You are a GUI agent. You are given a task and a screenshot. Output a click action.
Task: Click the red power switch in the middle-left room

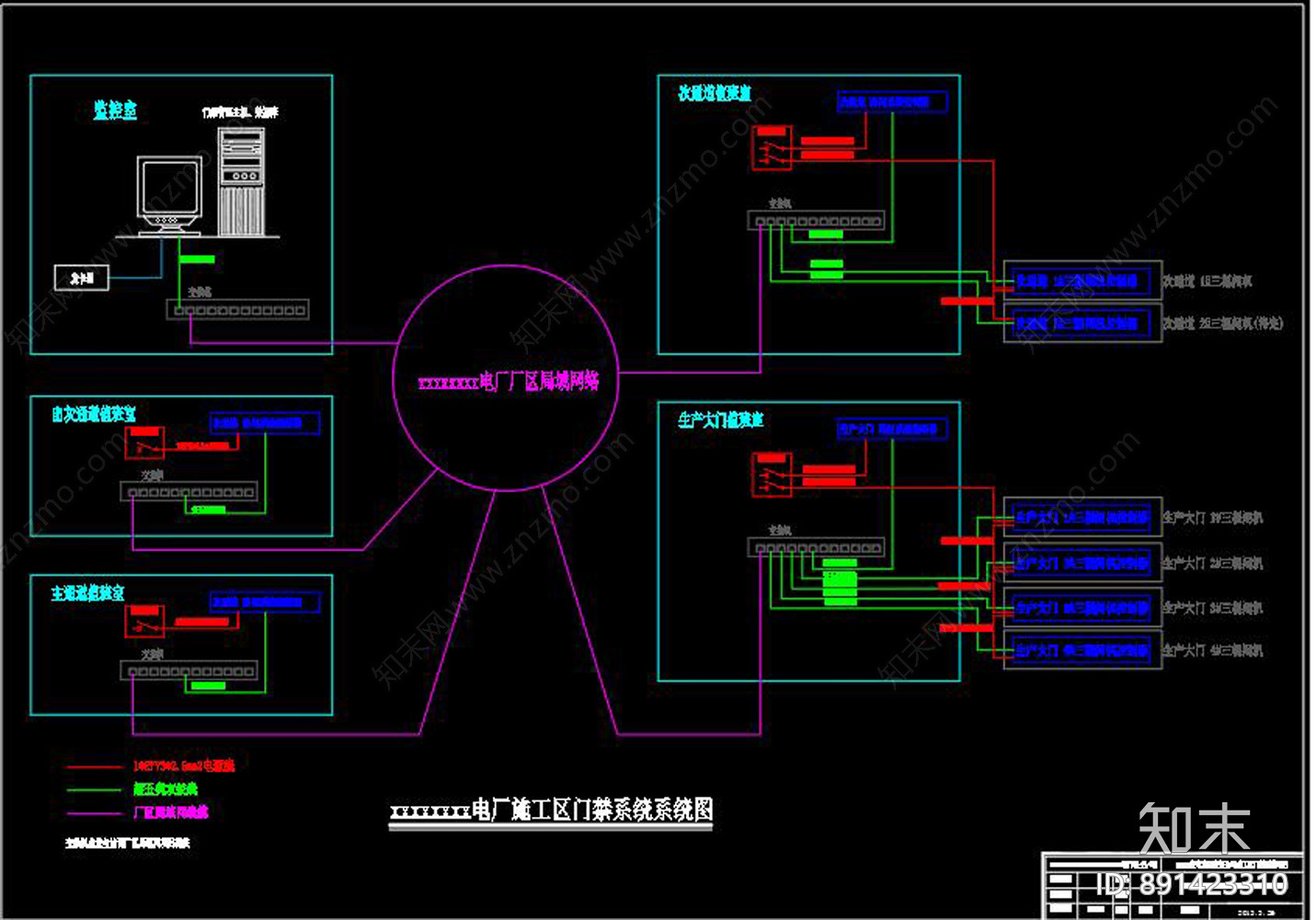(144, 443)
